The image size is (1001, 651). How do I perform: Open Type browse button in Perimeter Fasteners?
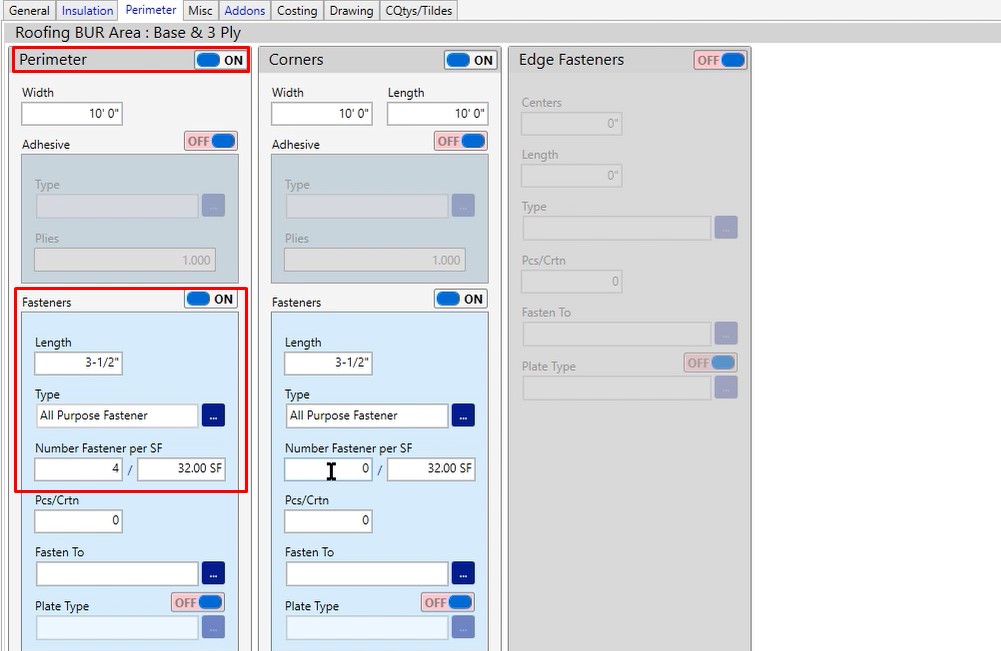[x=213, y=415]
